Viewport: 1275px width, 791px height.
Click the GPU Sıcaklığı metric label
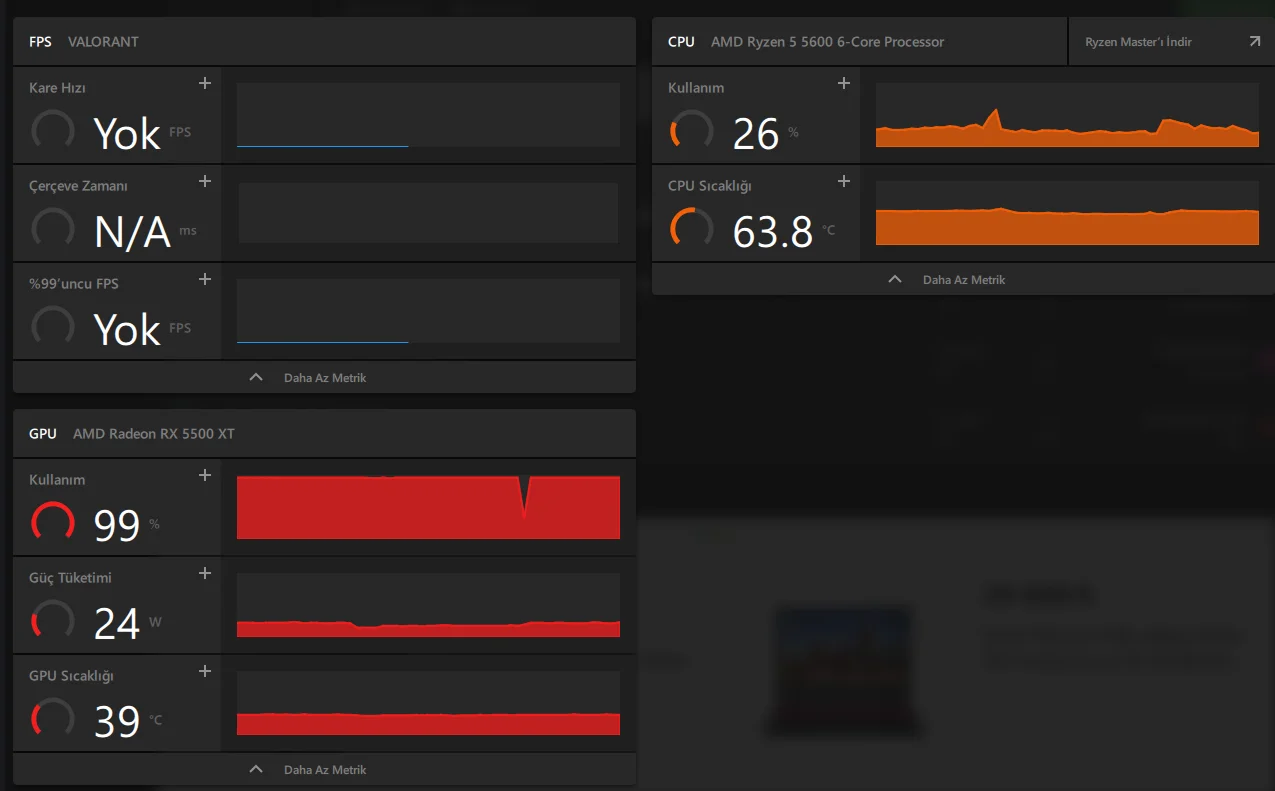71,676
